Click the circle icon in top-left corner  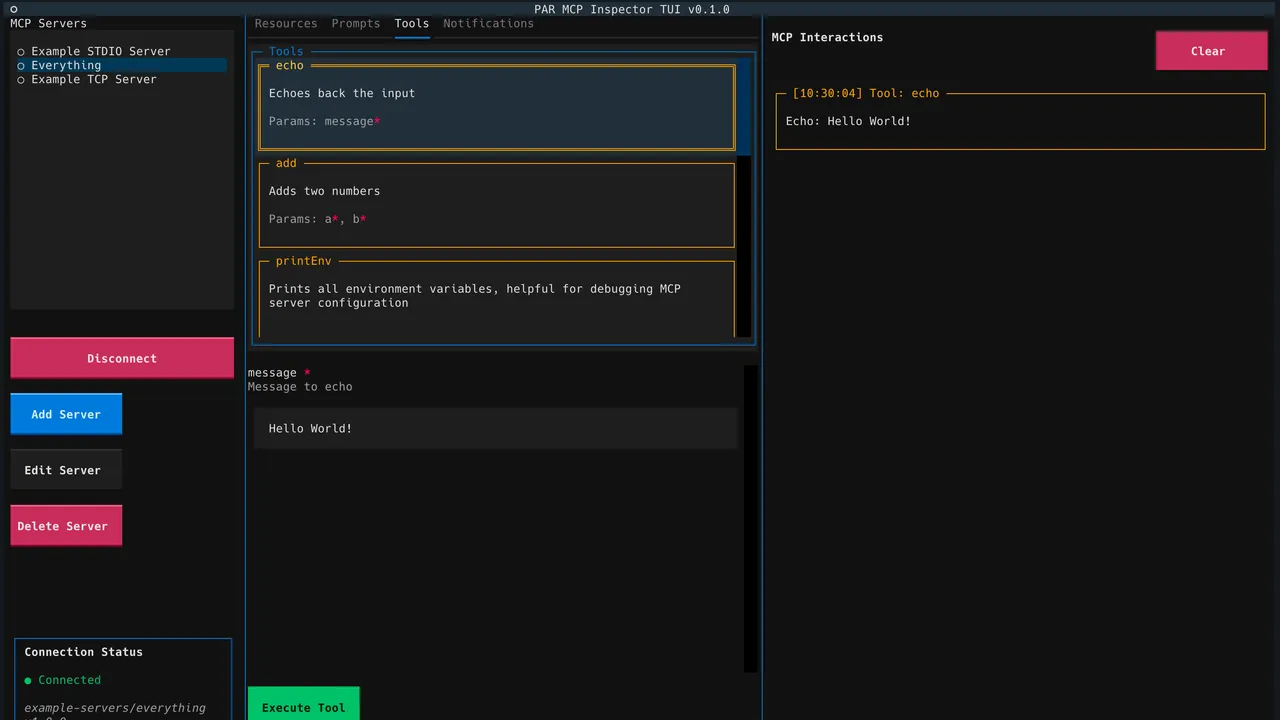pos(14,9)
